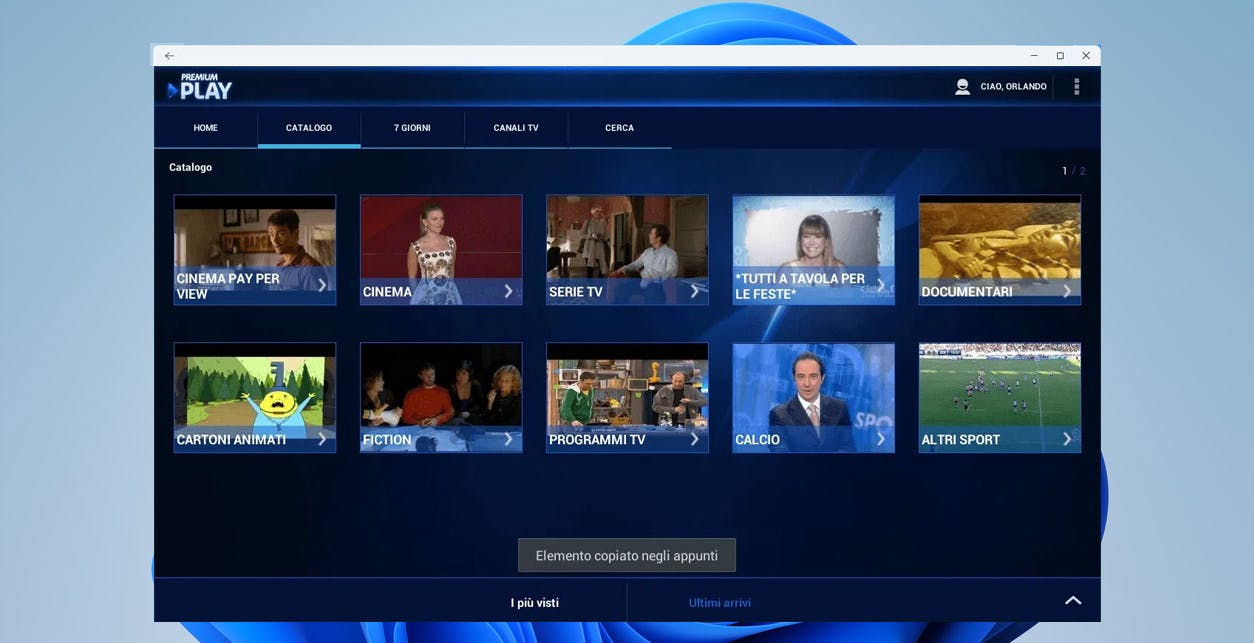Open the three-dot options menu

point(1076,87)
